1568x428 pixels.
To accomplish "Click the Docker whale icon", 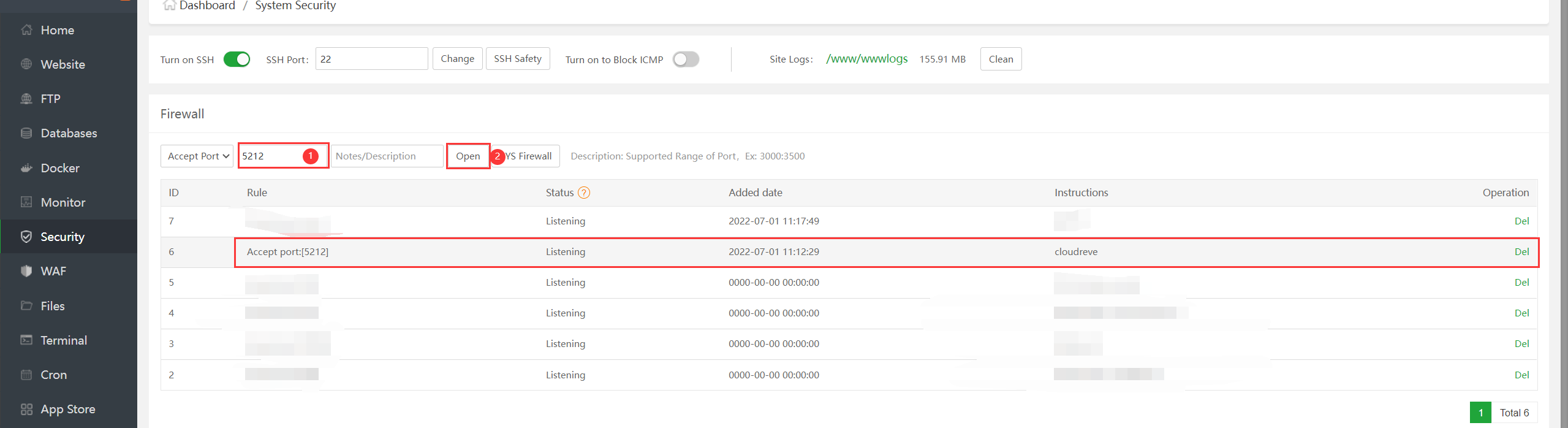I will (x=26, y=168).
